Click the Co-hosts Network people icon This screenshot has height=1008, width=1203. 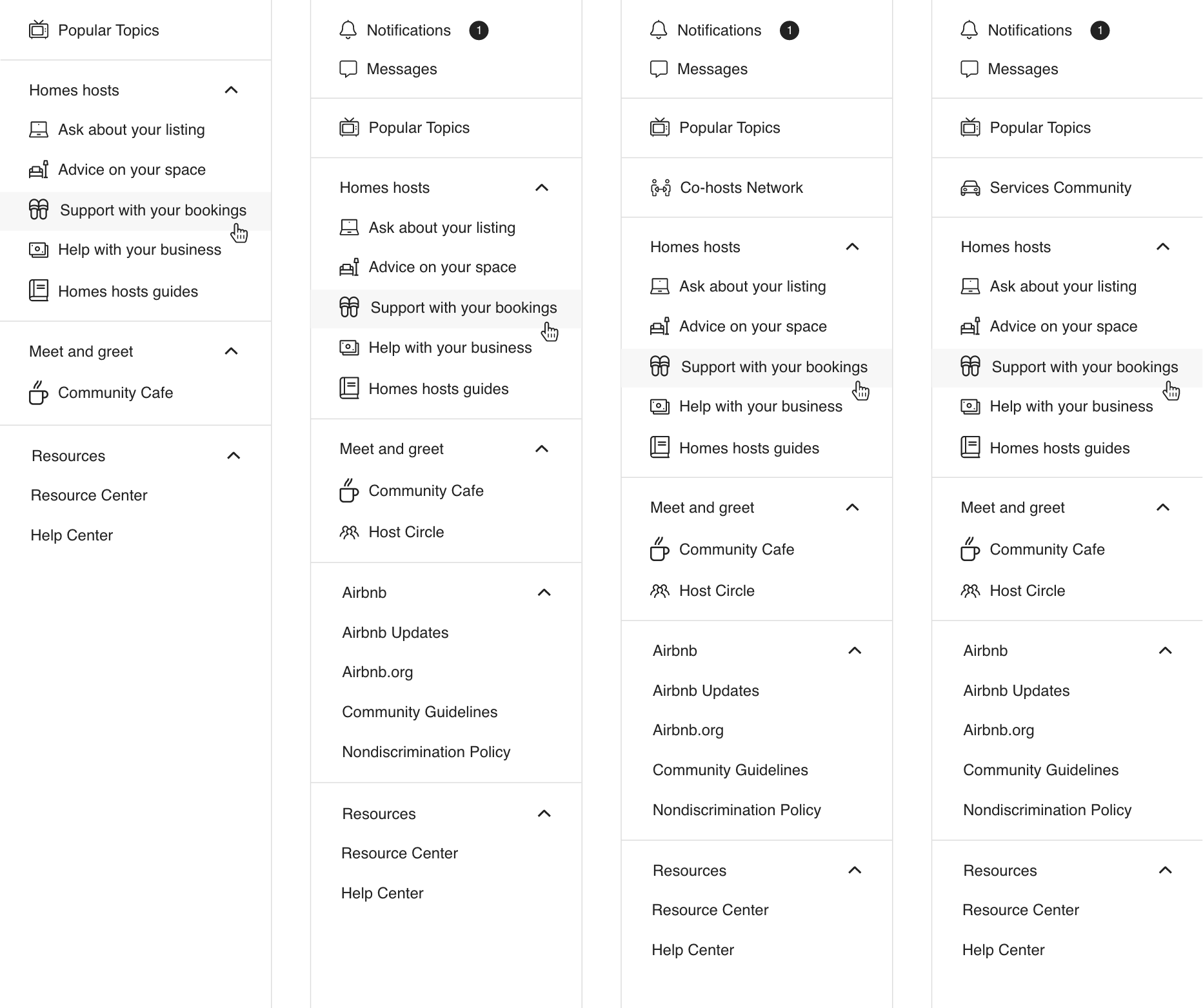(661, 188)
